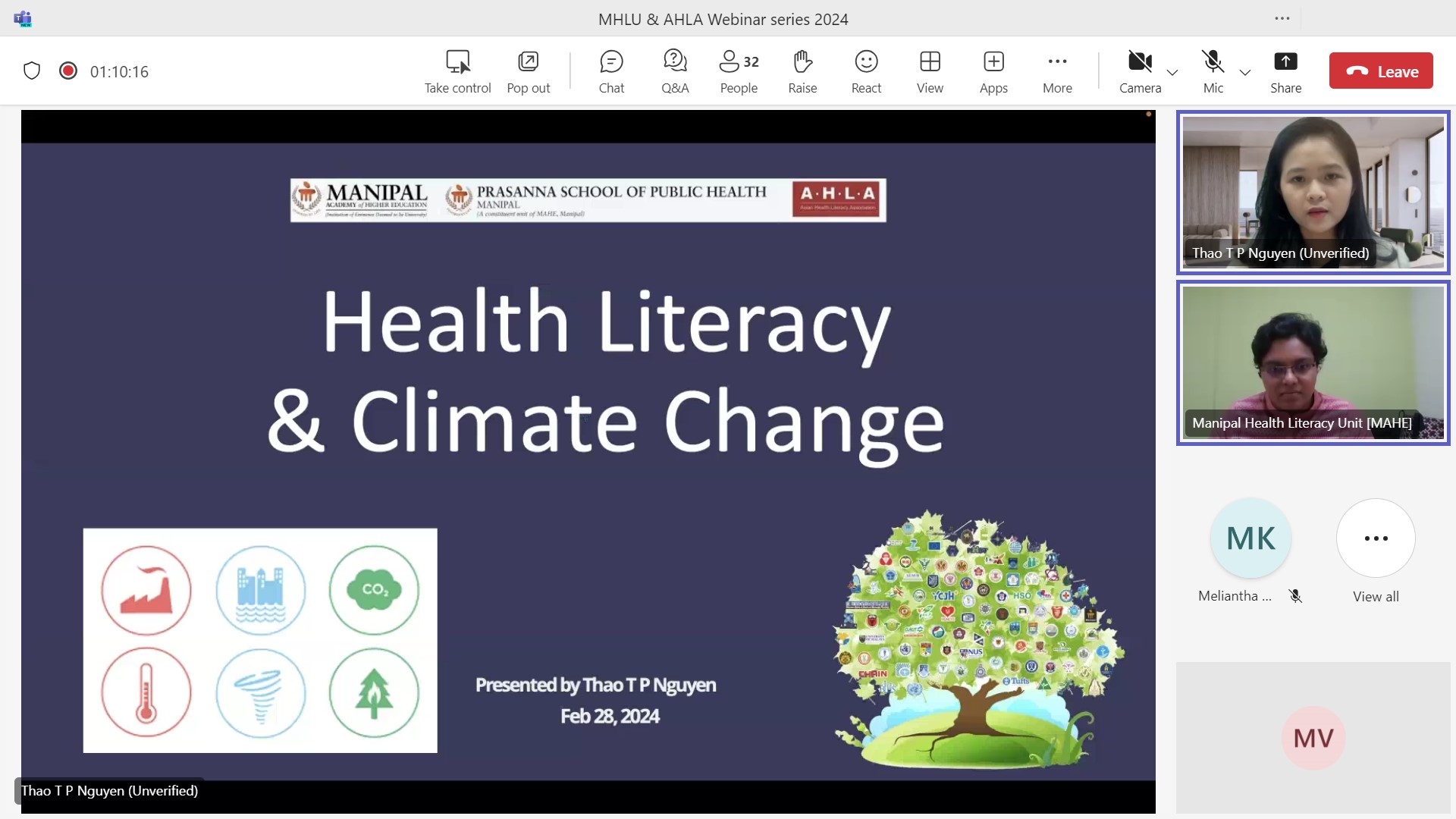Turn on the Camera
The image size is (1456, 819).
click(x=1140, y=71)
